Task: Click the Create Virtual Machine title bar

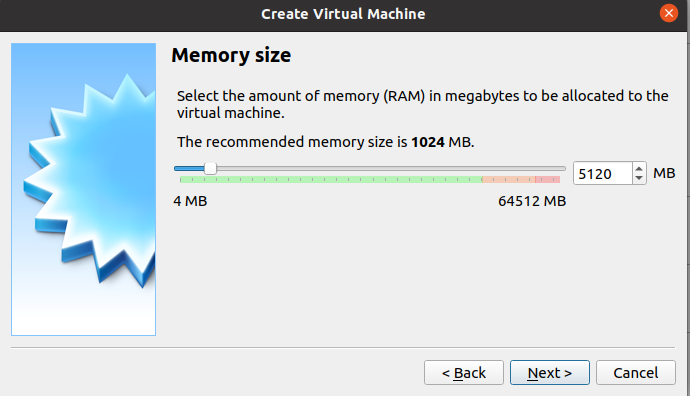Action: [343, 14]
